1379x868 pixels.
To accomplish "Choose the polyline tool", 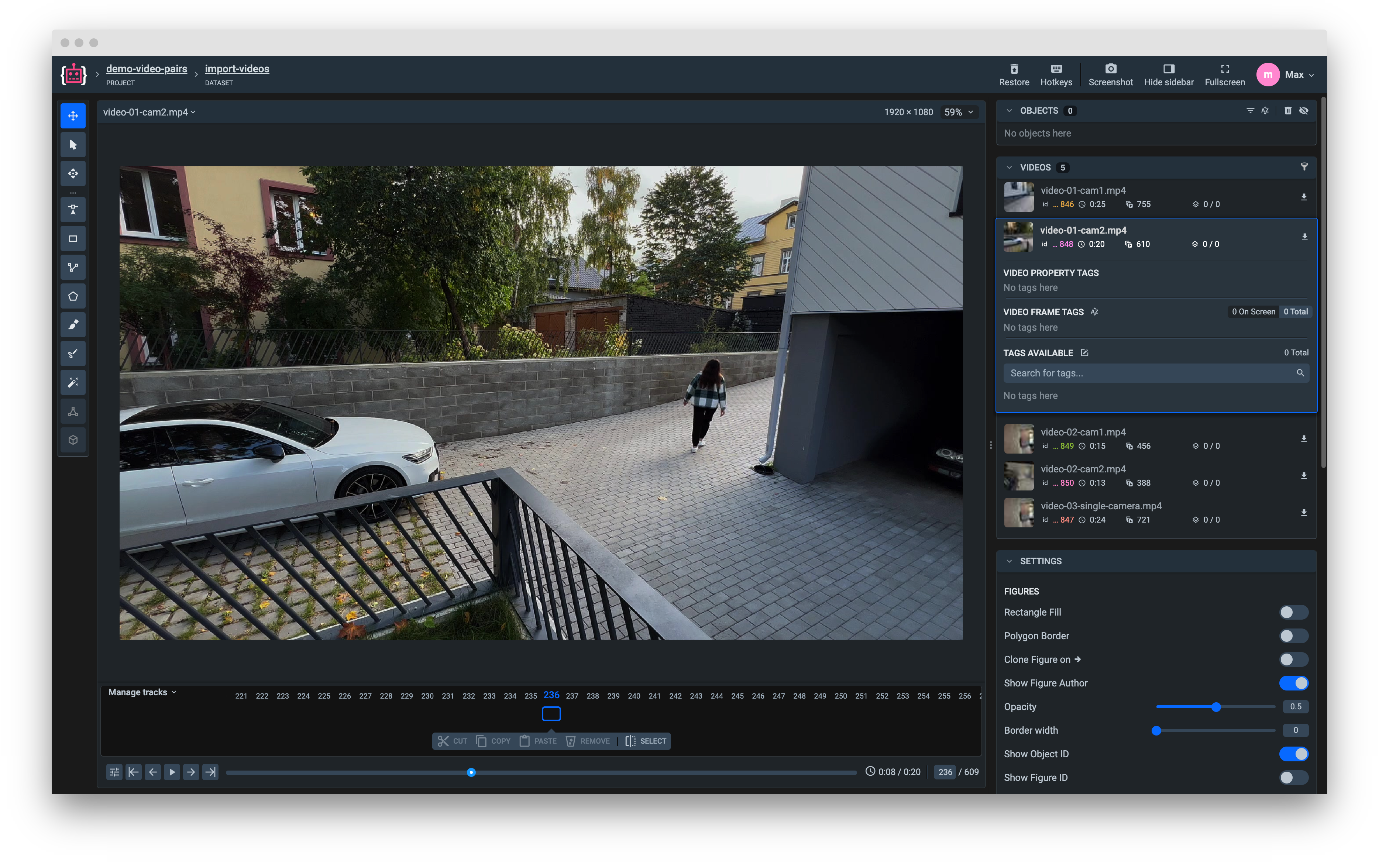I will [73, 268].
